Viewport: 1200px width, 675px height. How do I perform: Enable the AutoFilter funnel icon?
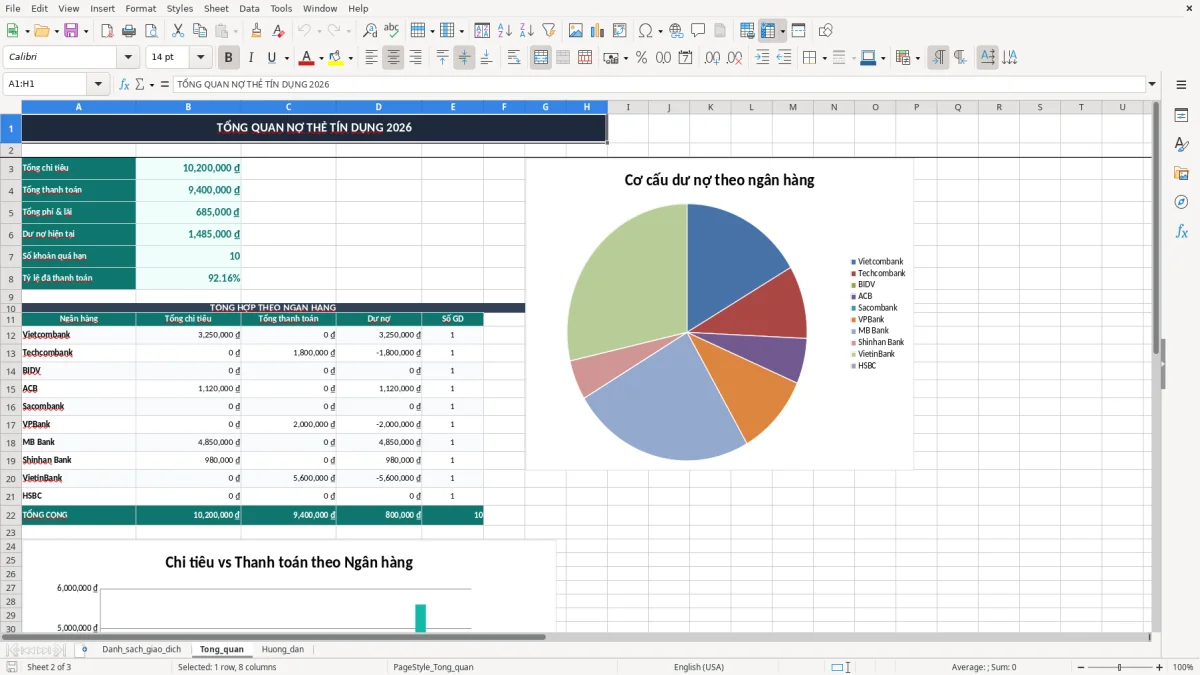548,31
